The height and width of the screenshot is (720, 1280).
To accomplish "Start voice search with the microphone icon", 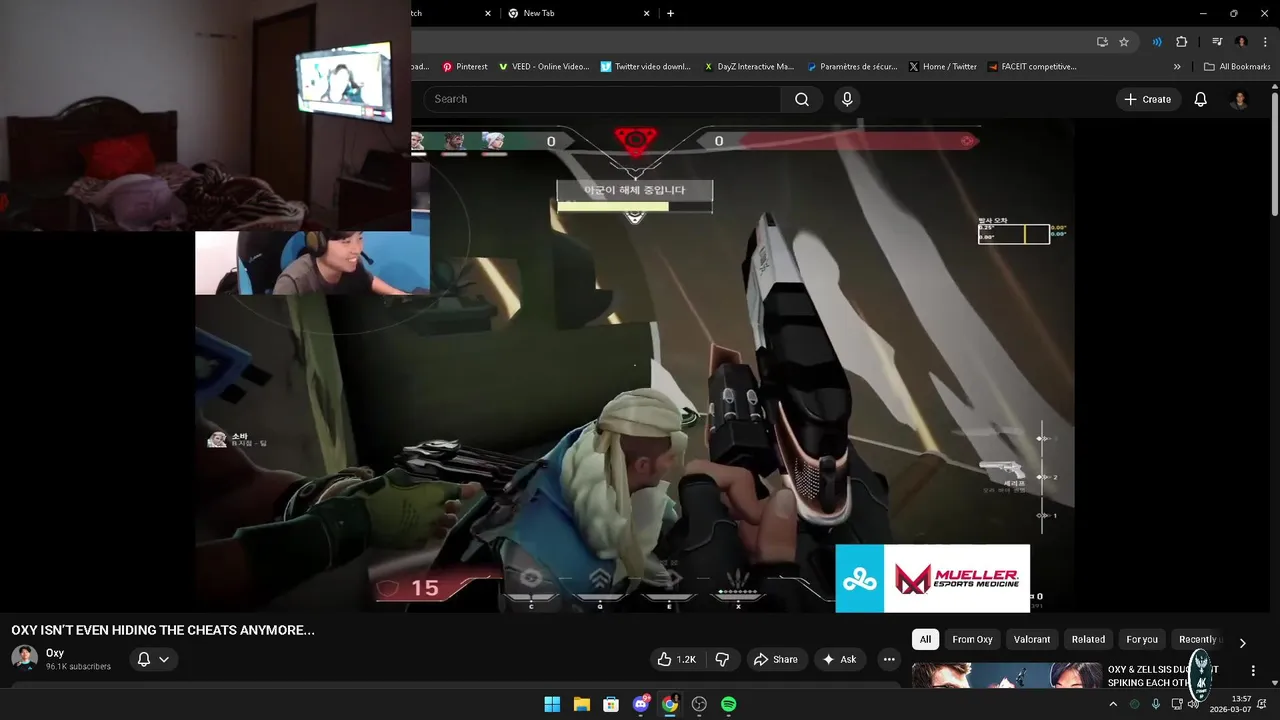I will (x=847, y=99).
